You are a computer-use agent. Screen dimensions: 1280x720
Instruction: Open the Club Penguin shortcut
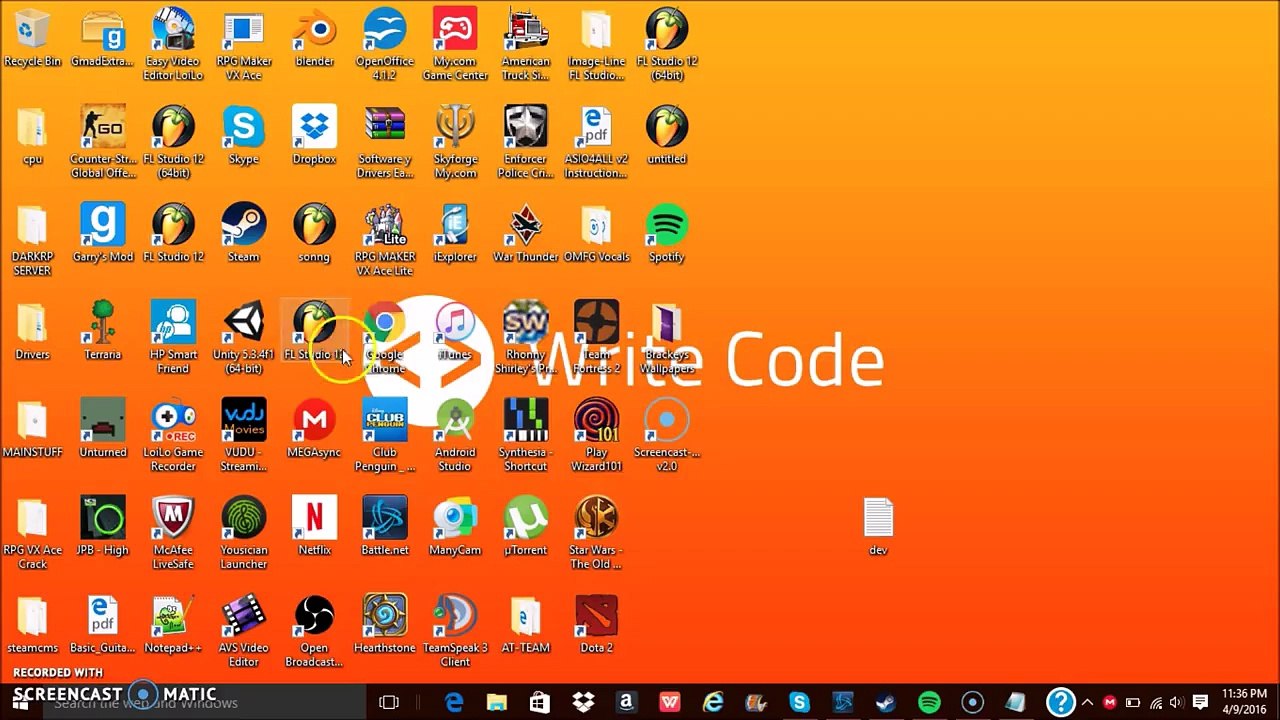(385, 436)
